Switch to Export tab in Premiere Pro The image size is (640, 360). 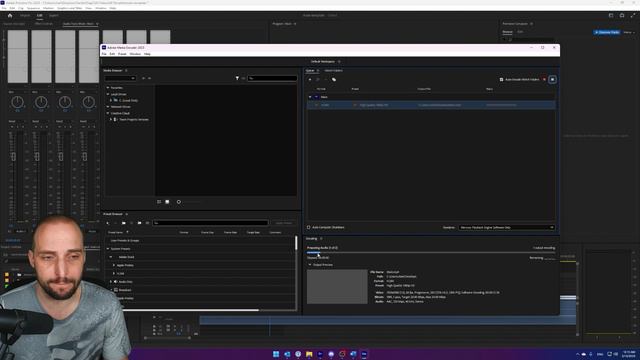tap(53, 16)
